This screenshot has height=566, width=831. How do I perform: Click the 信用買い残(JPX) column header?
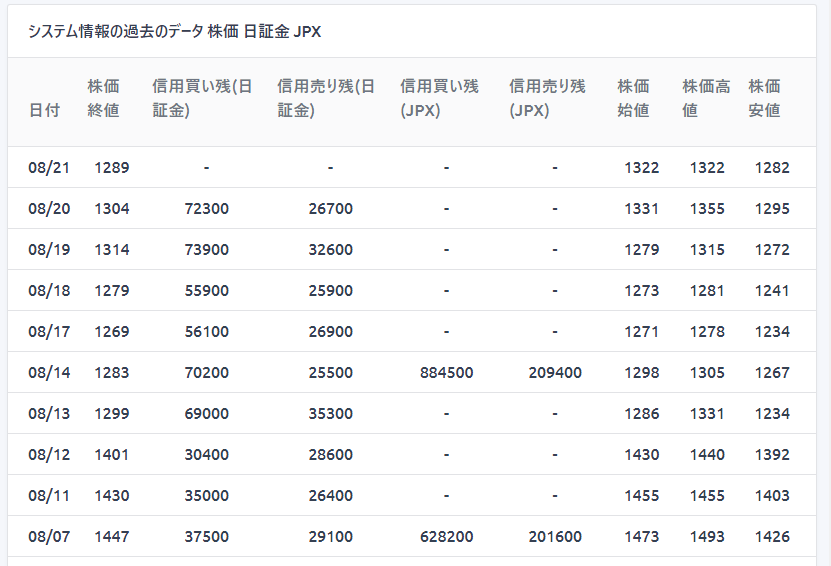coord(438,98)
